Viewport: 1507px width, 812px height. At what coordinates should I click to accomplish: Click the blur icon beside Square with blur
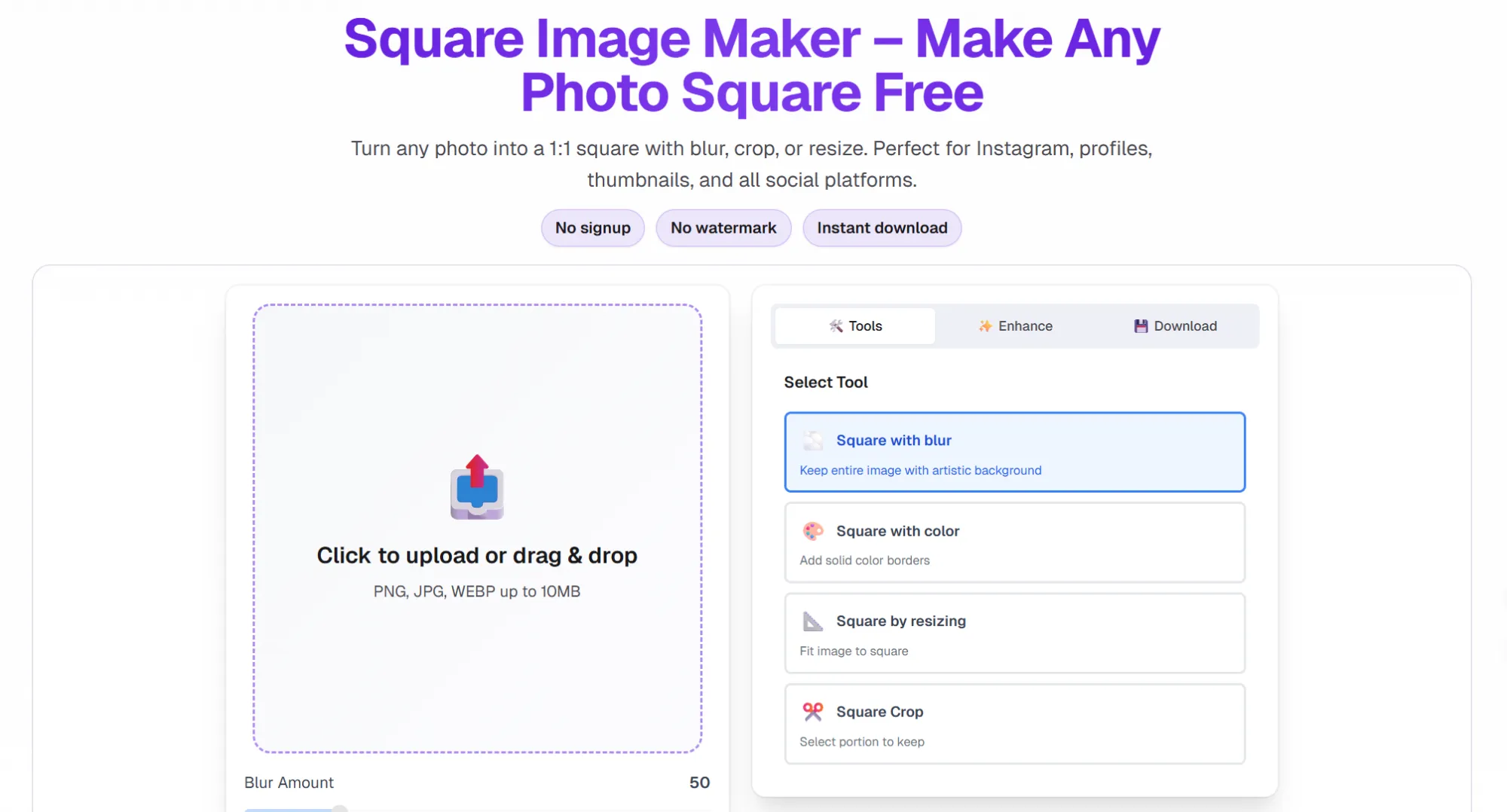813,441
